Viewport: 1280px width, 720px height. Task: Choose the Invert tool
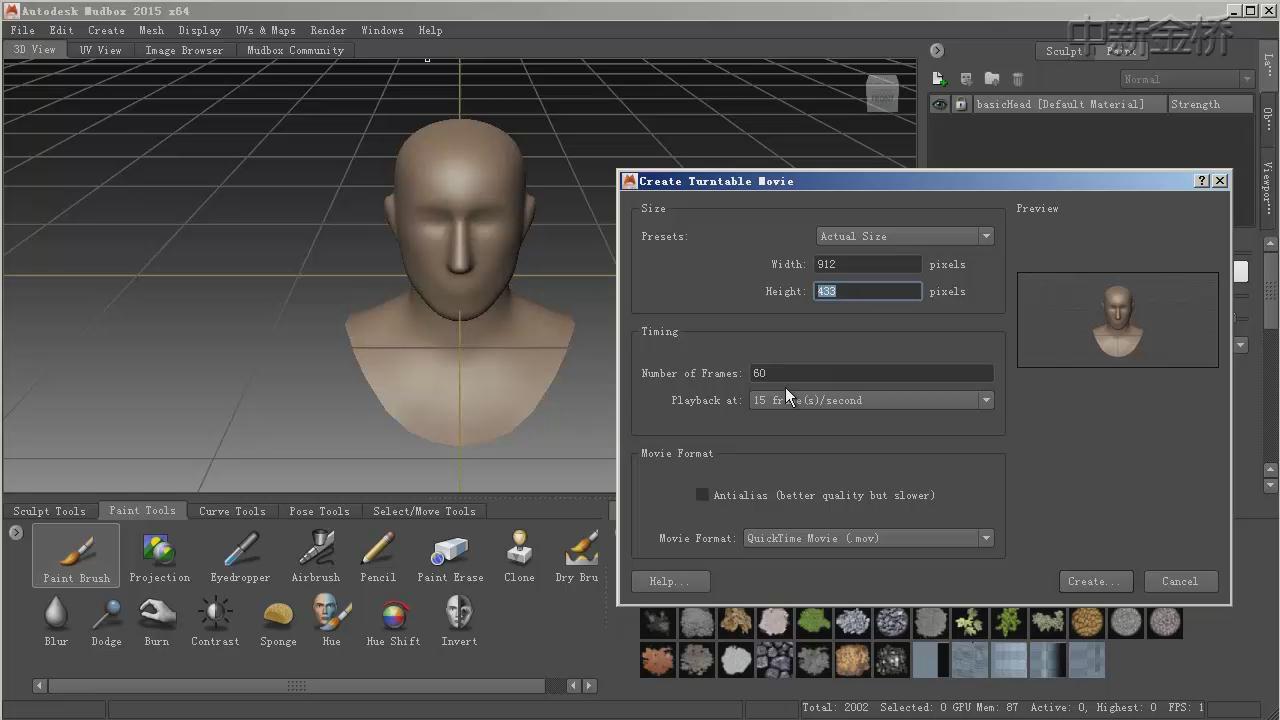click(459, 620)
